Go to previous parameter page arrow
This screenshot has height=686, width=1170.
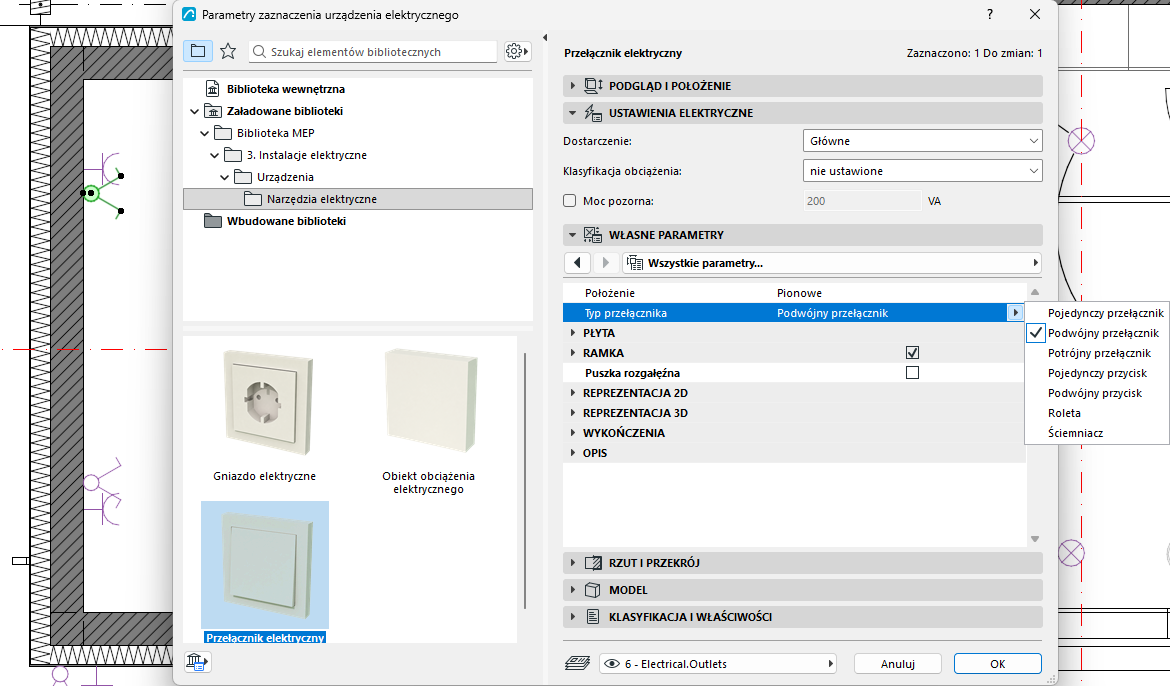point(578,263)
